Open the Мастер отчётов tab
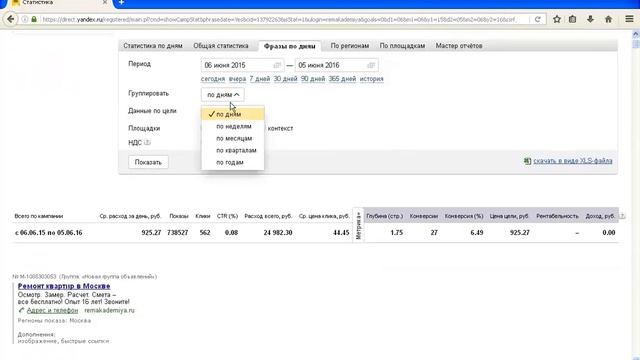 tap(459, 46)
